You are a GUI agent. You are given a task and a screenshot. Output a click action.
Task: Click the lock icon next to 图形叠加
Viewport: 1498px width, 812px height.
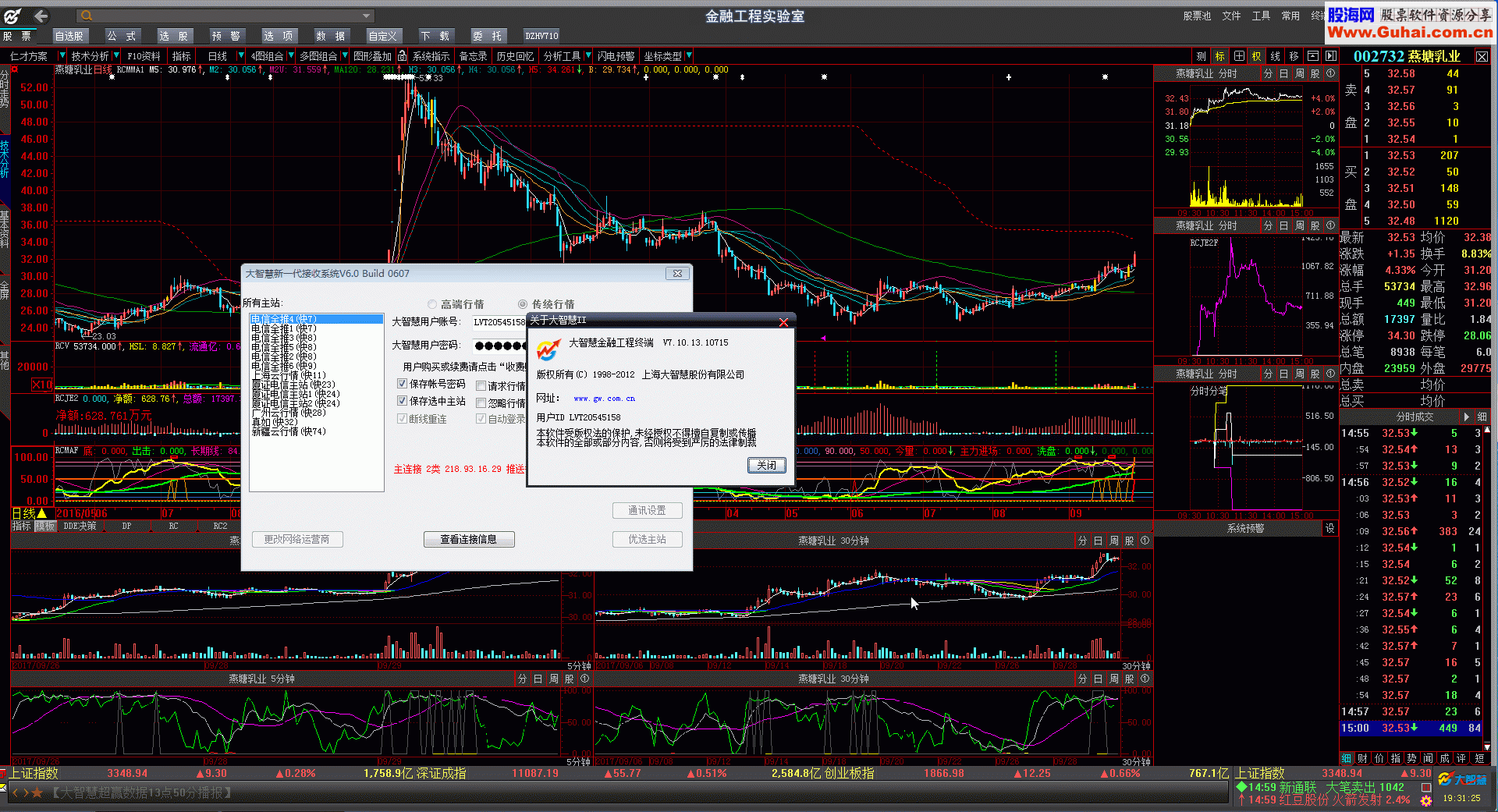pyautogui.click(x=402, y=56)
